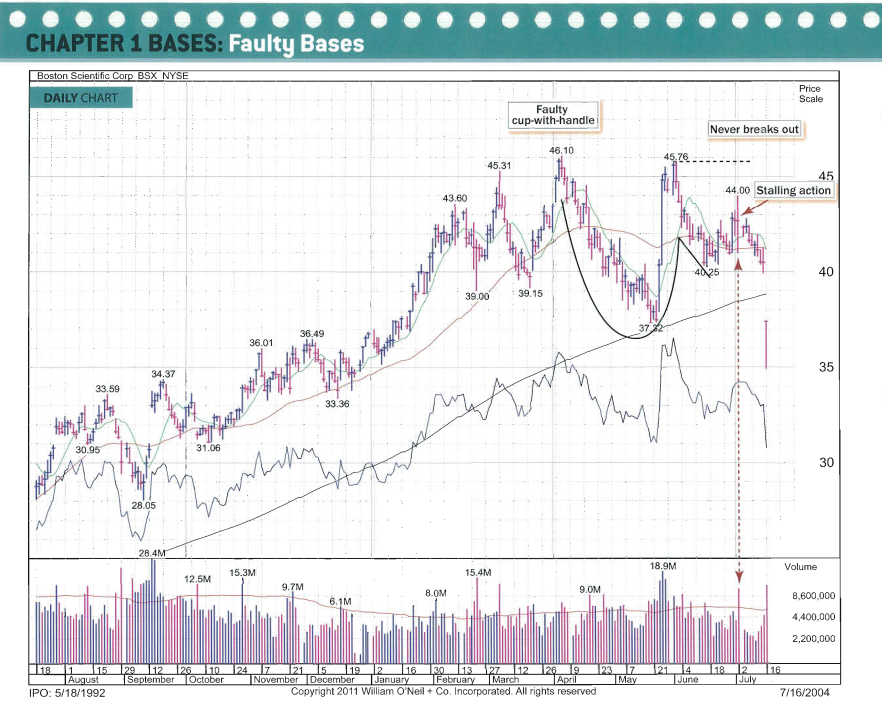Click the DAILY CHART label
Screen dimensions: 882x702
point(80,98)
